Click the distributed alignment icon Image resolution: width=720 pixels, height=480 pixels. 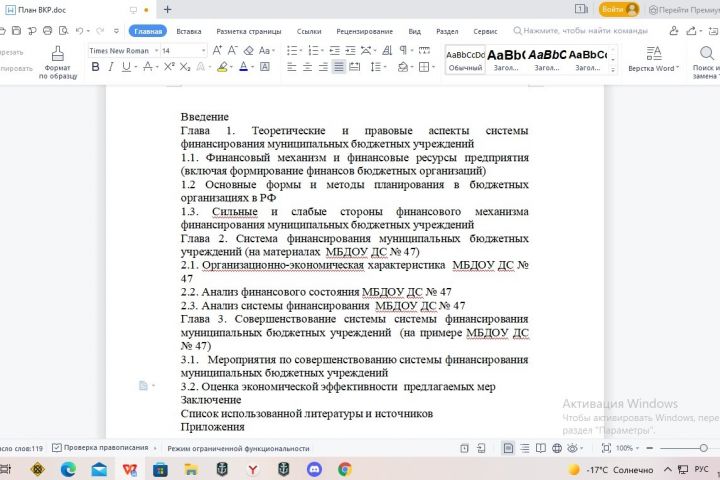(354, 68)
